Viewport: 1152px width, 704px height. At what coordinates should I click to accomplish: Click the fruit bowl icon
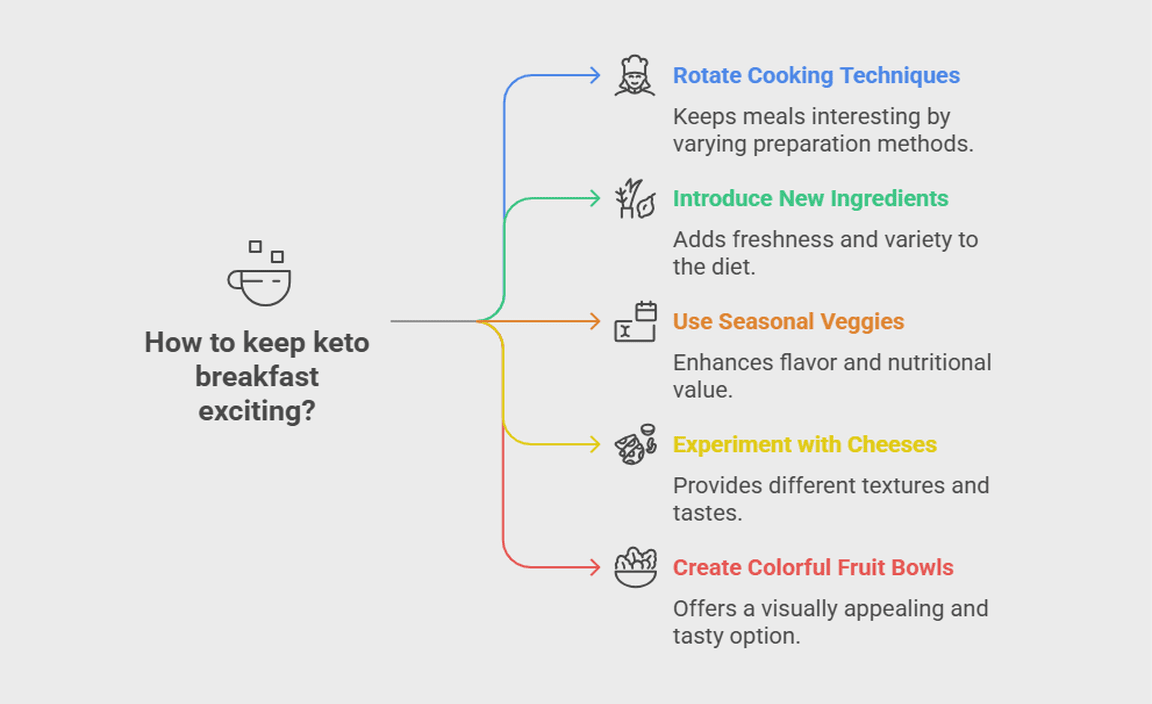point(635,568)
